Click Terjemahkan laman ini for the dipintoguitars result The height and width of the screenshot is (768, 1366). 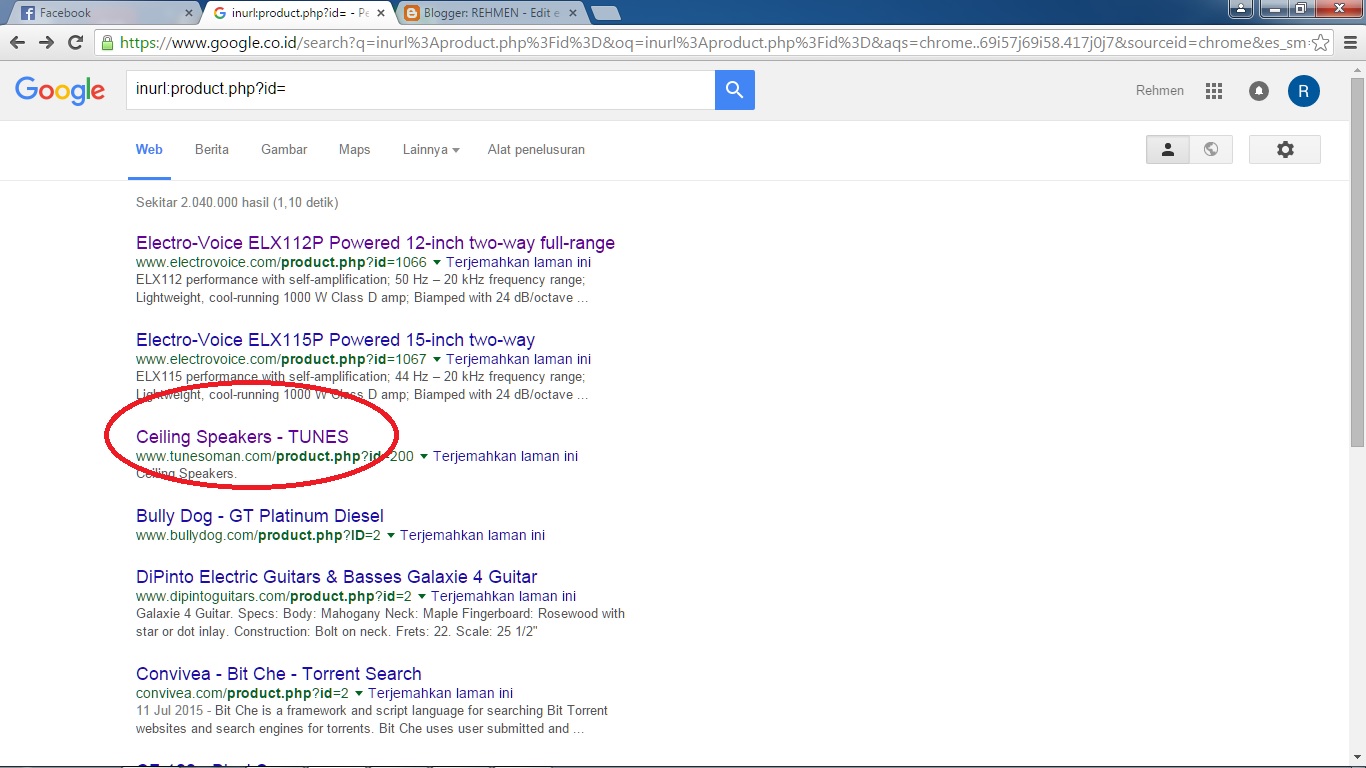(x=503, y=597)
